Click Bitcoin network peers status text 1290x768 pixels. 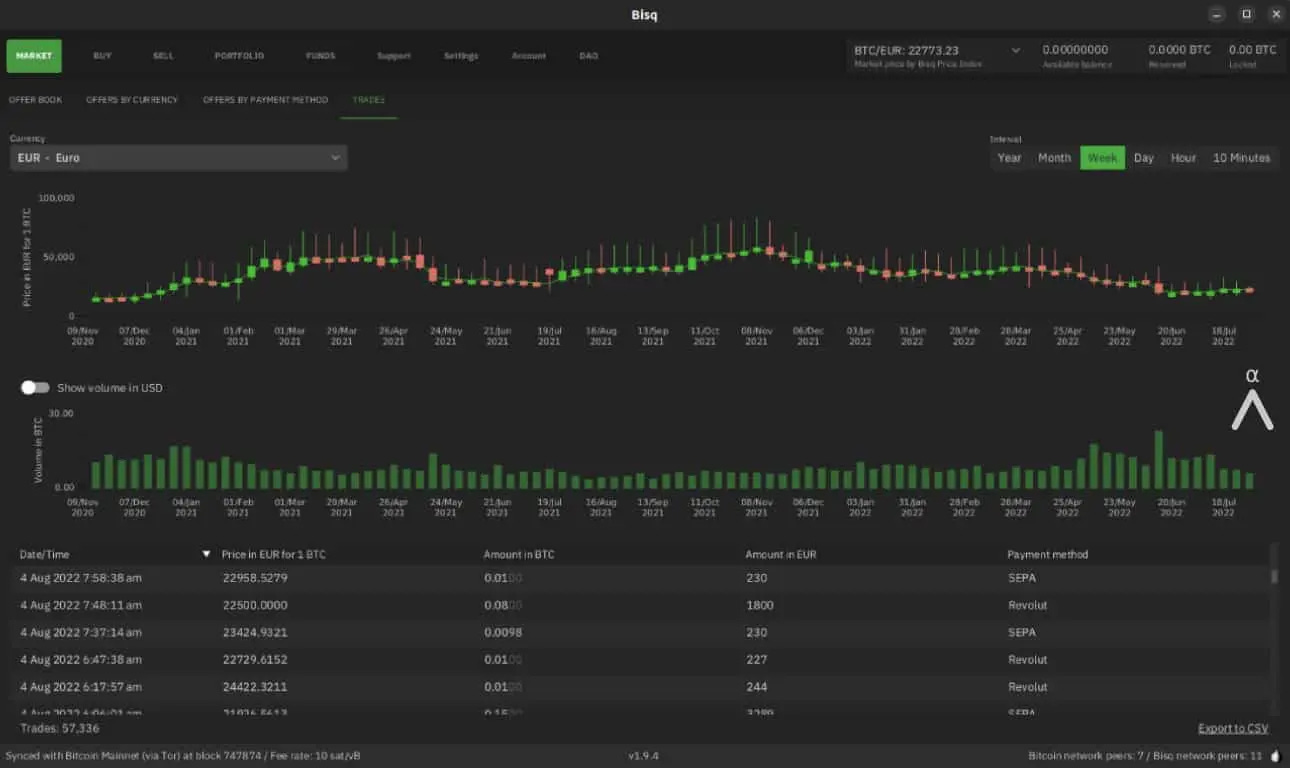coord(1145,756)
